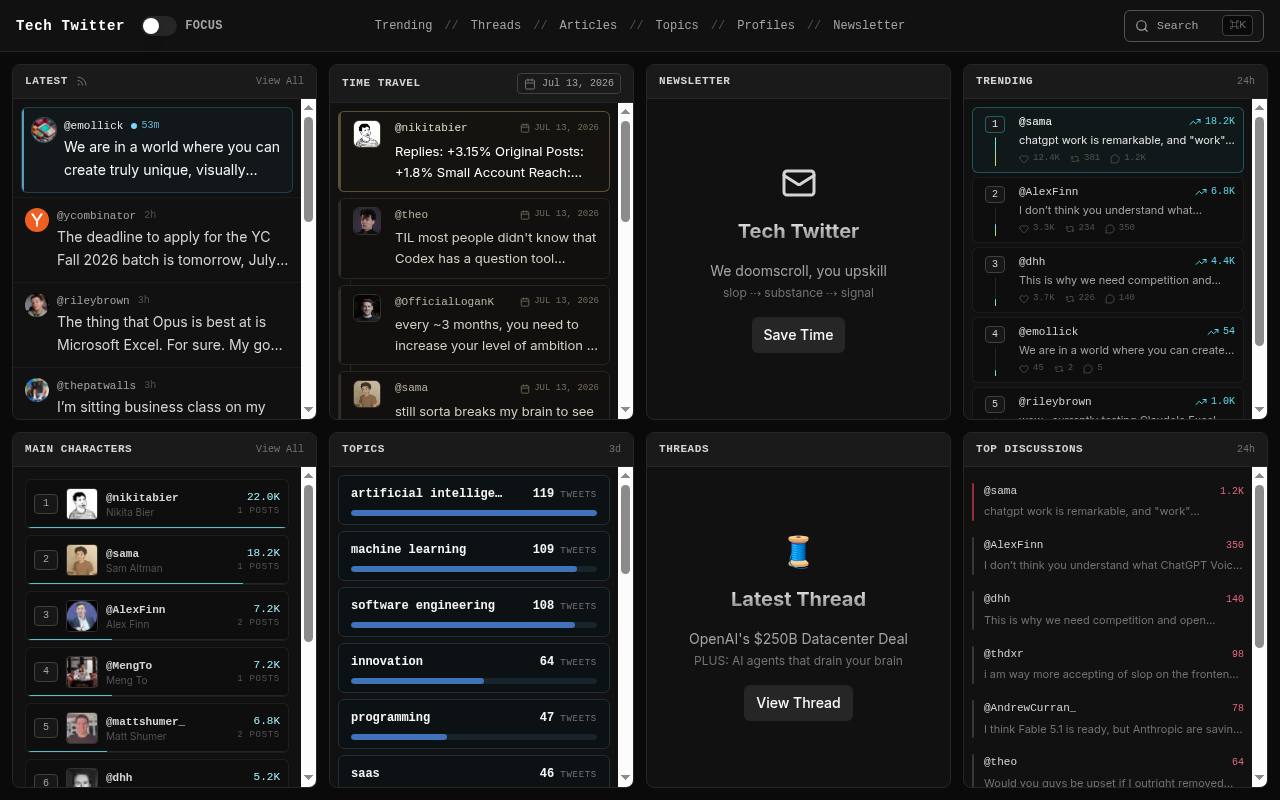The height and width of the screenshot is (800, 1280).
Task: Open the Jul 13, 2026 date picker
Action: pos(569,84)
